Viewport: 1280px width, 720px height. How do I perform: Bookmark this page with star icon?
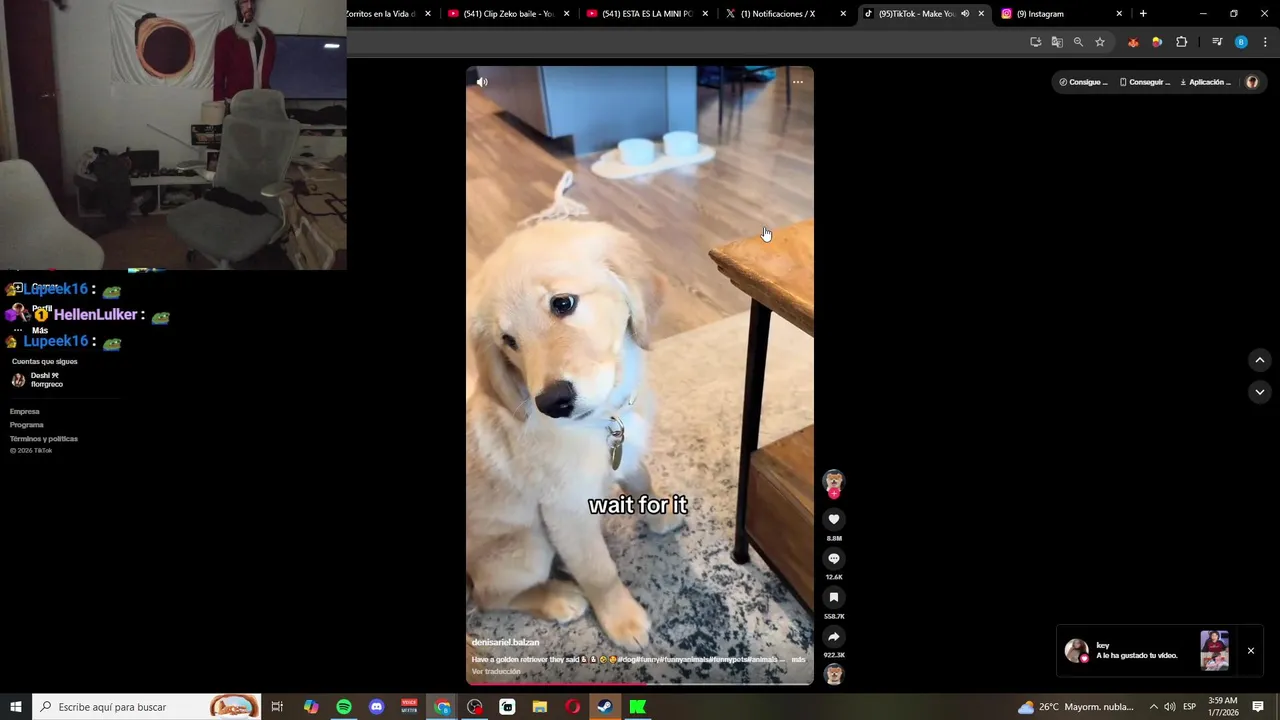click(x=1100, y=42)
